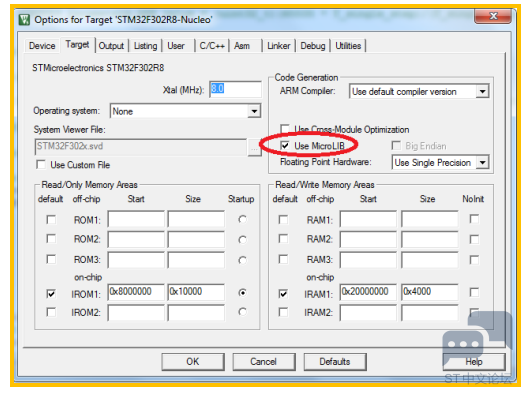Click the Xtal (MHz) input field
Viewport: 521px width, 394px height.
pyautogui.click(x=235, y=89)
